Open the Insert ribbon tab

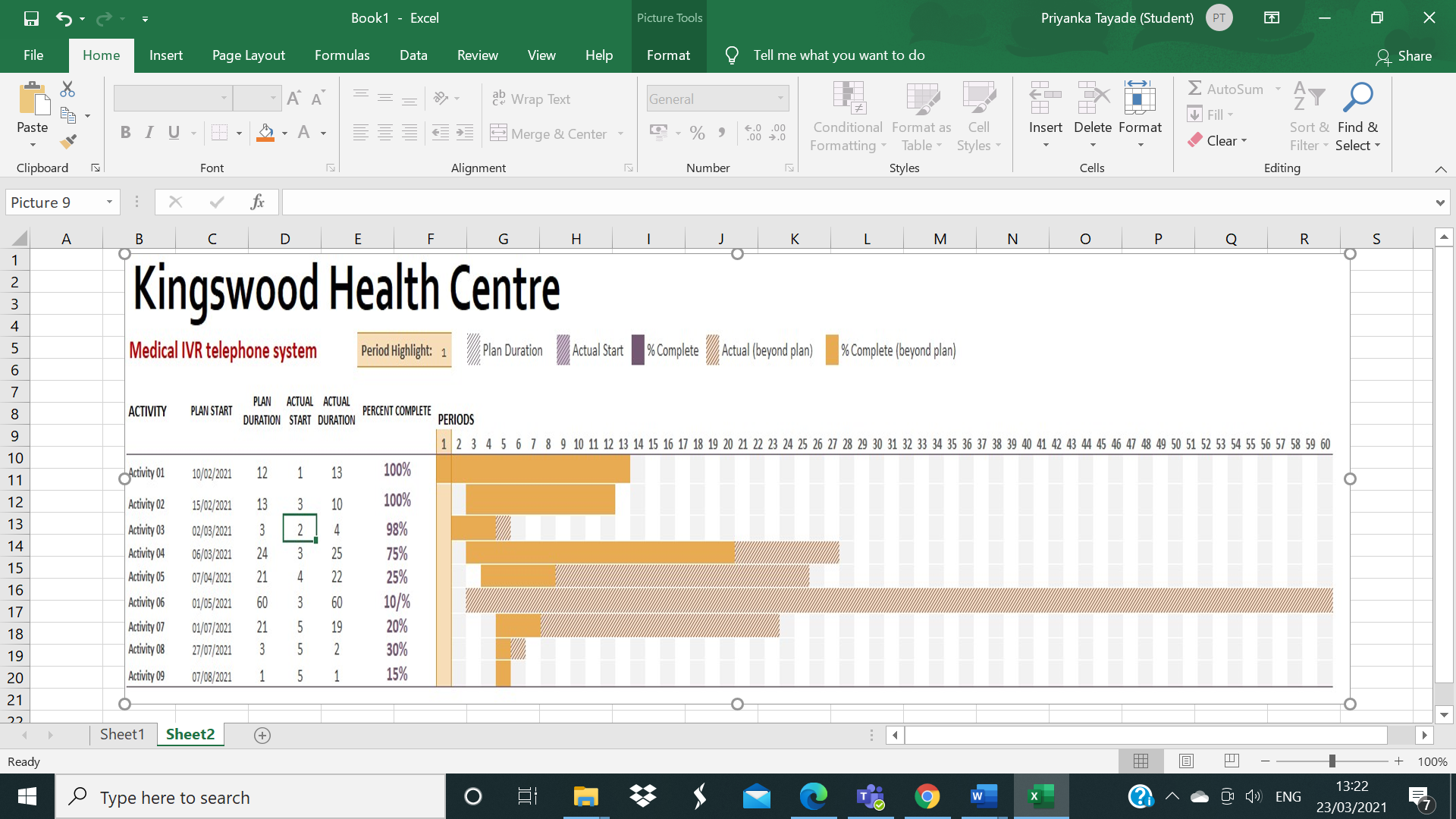(x=165, y=55)
